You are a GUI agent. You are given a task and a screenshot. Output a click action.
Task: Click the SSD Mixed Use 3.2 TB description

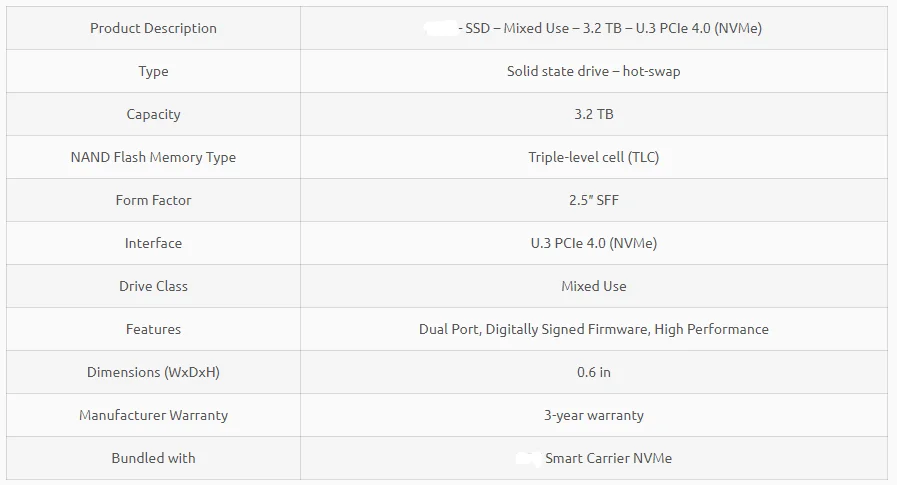coord(609,28)
